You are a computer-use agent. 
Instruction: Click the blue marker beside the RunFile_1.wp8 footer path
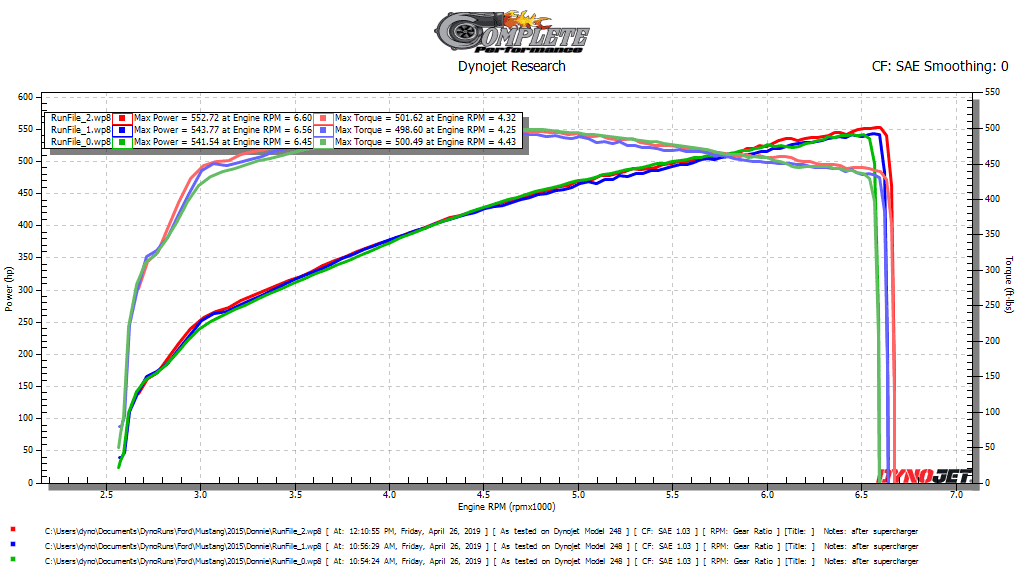coord(13,544)
